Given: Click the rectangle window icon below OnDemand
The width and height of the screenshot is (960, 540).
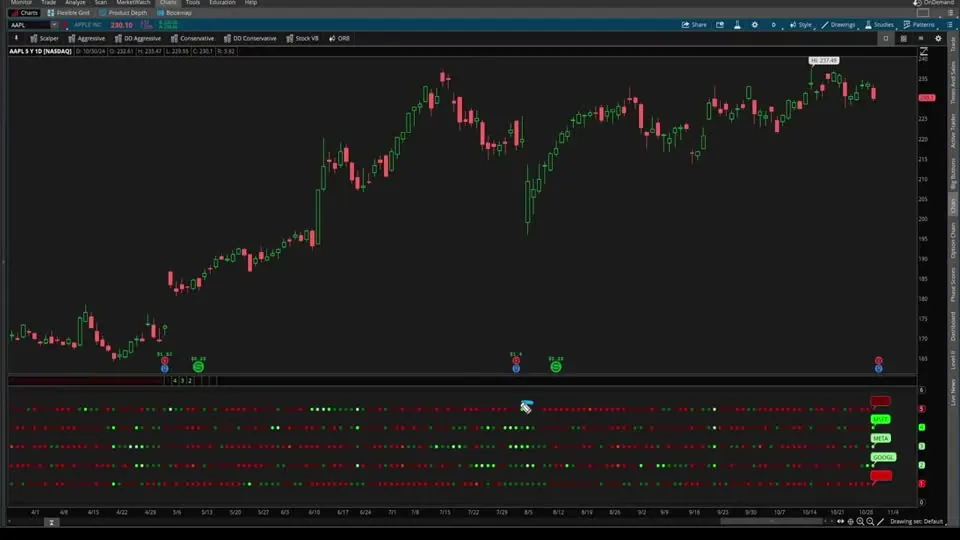Looking at the screenshot, I should [x=923, y=13].
